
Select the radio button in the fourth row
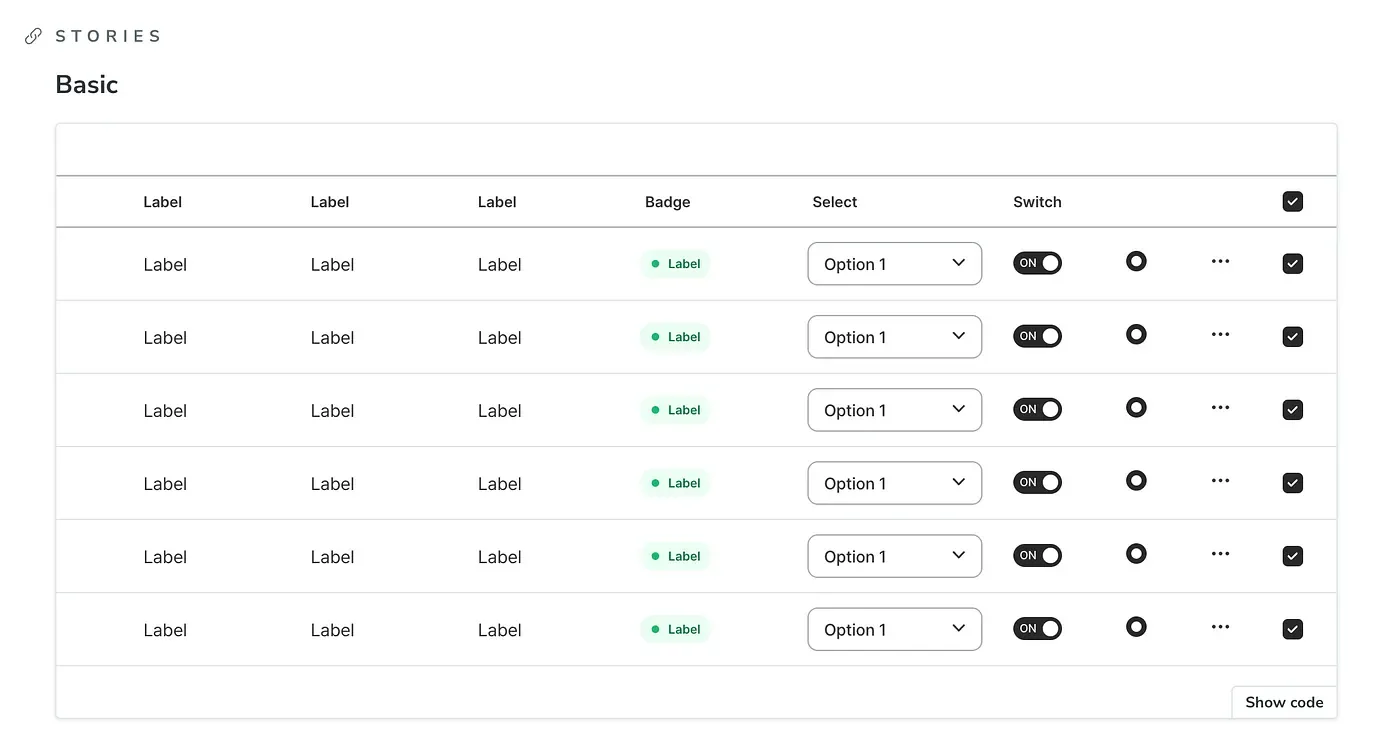pos(1136,480)
